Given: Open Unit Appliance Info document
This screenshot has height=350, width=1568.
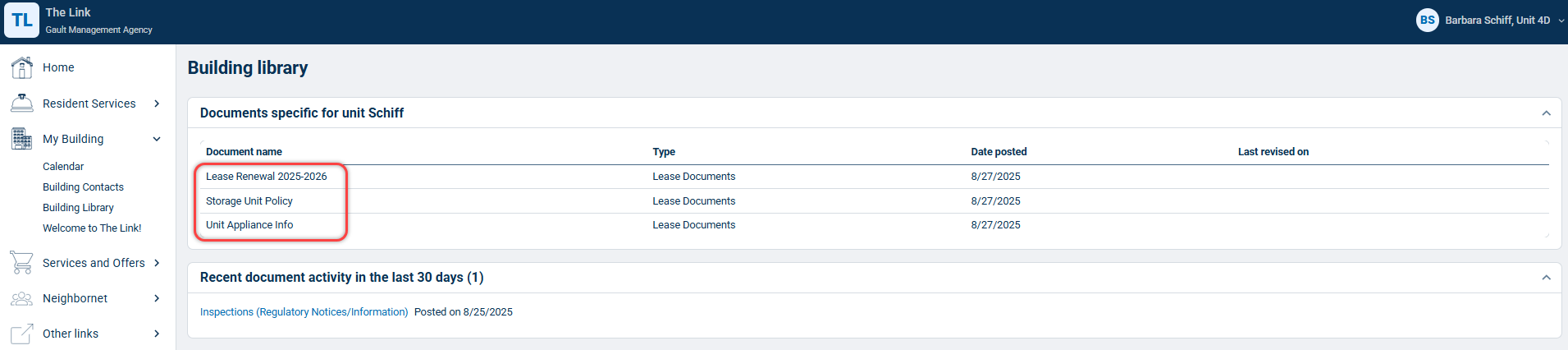Looking at the screenshot, I should click(249, 225).
